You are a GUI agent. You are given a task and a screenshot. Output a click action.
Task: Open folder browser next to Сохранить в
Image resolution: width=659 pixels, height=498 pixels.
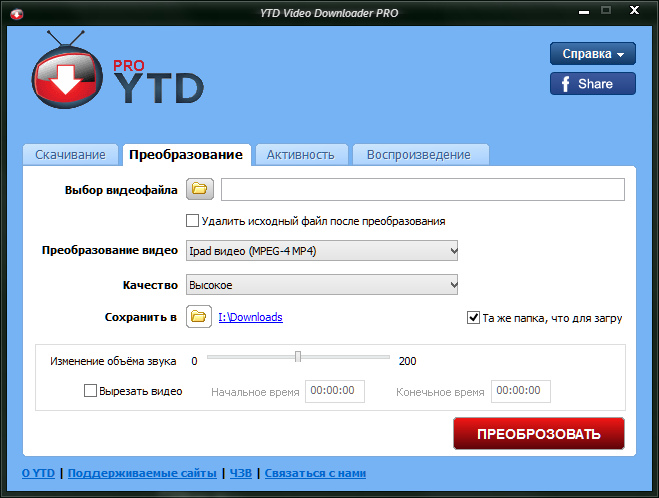coord(198,316)
